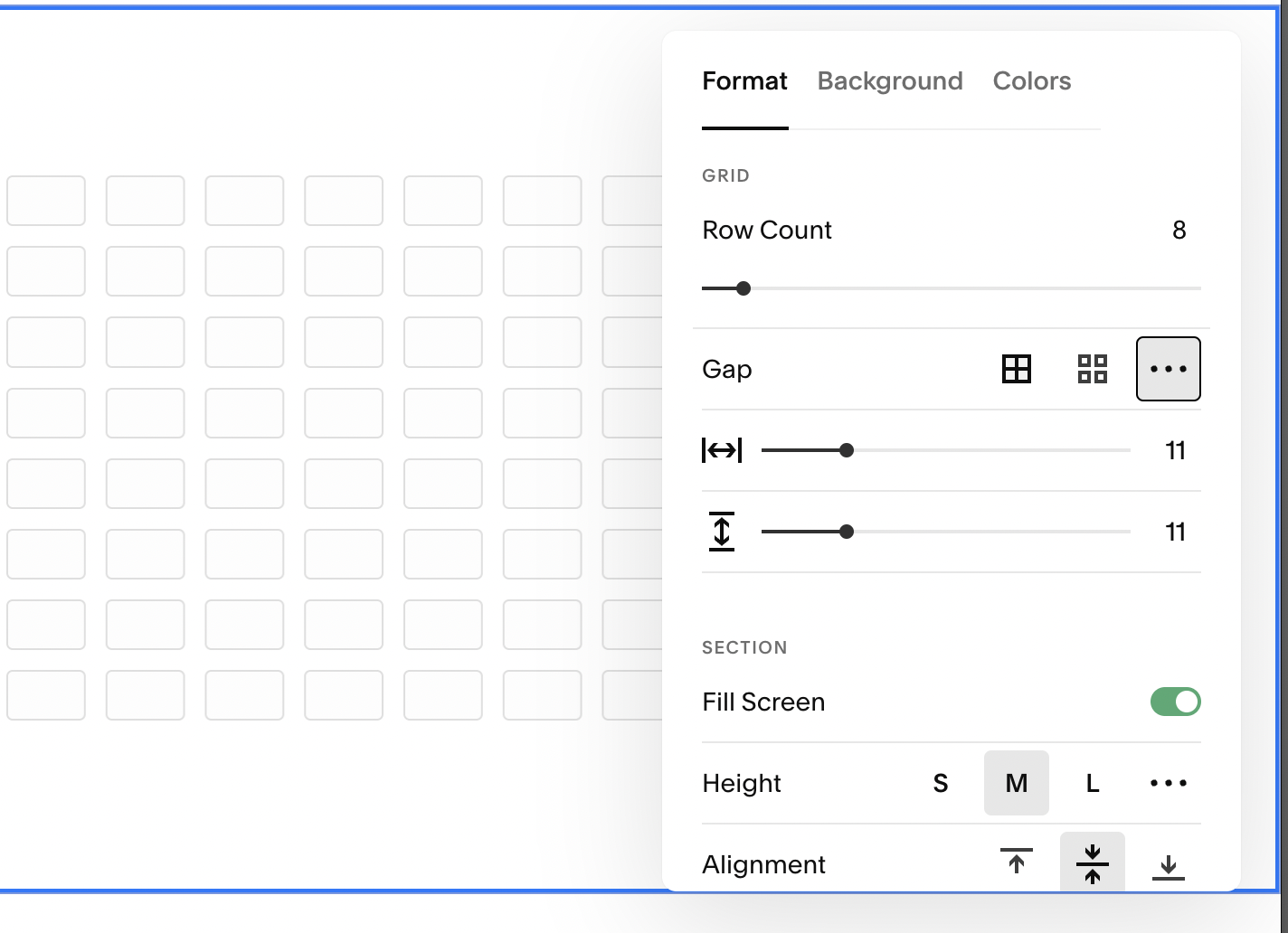Select center alignment for the section

[x=1092, y=863]
